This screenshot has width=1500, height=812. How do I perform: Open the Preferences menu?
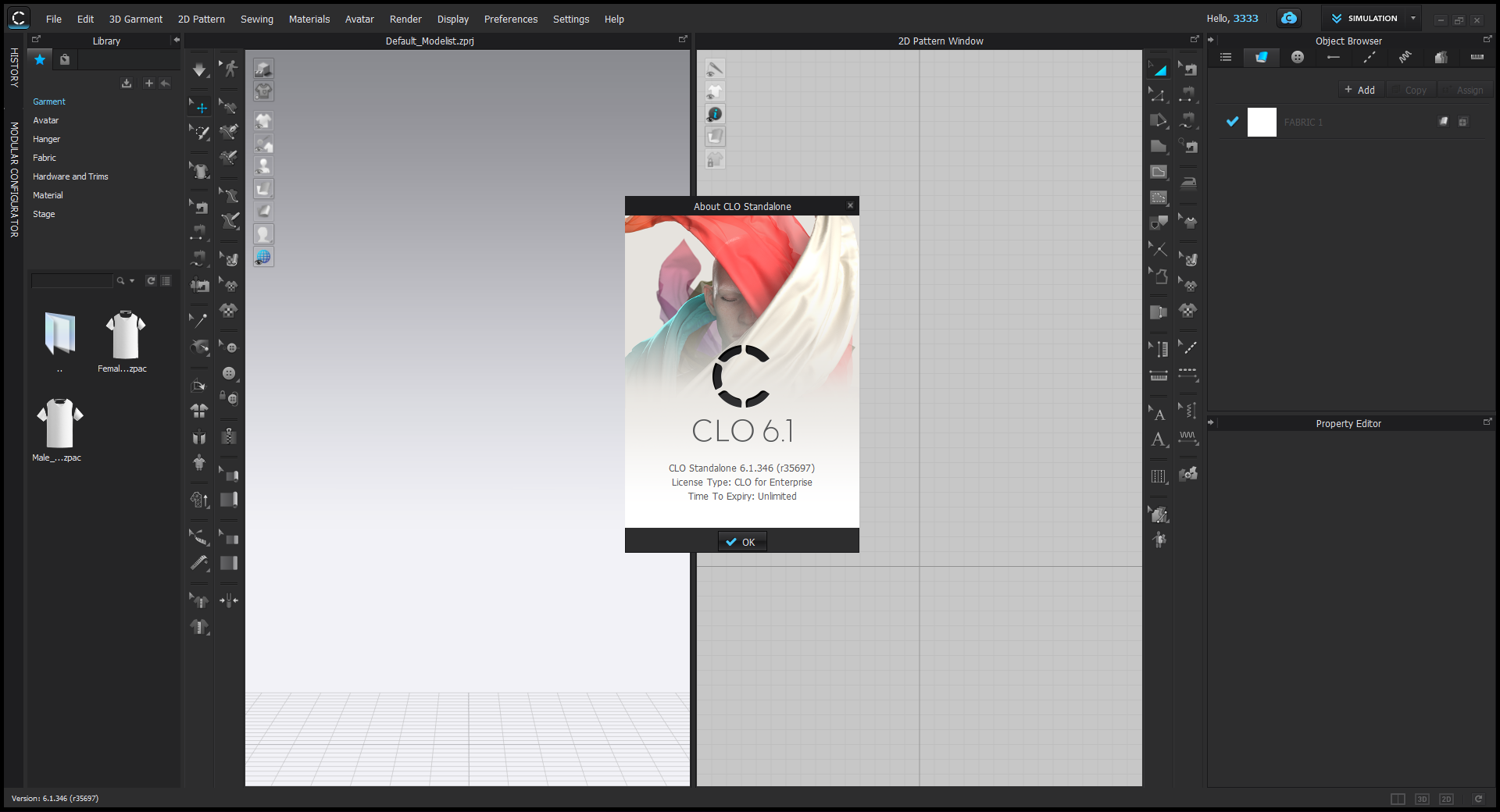click(x=511, y=19)
